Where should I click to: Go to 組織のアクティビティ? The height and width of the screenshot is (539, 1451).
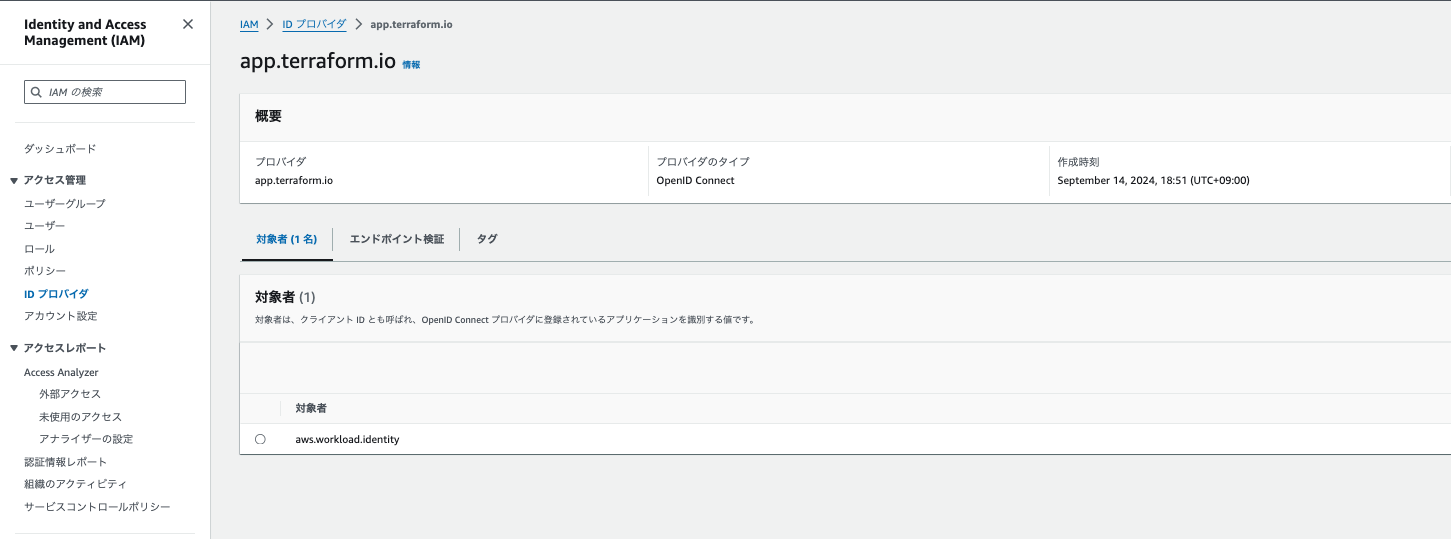(75, 484)
